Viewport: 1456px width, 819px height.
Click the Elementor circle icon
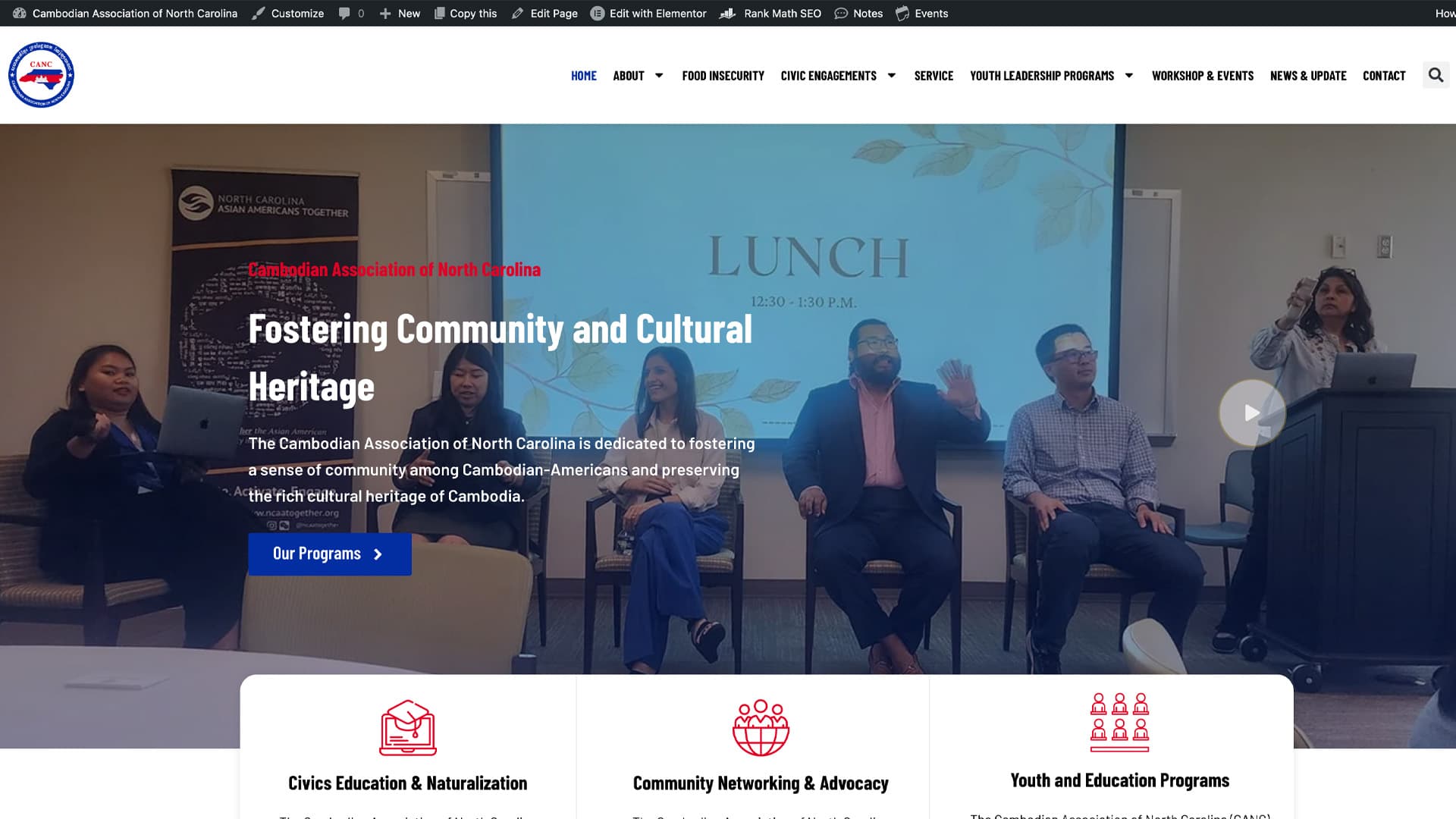[598, 13]
